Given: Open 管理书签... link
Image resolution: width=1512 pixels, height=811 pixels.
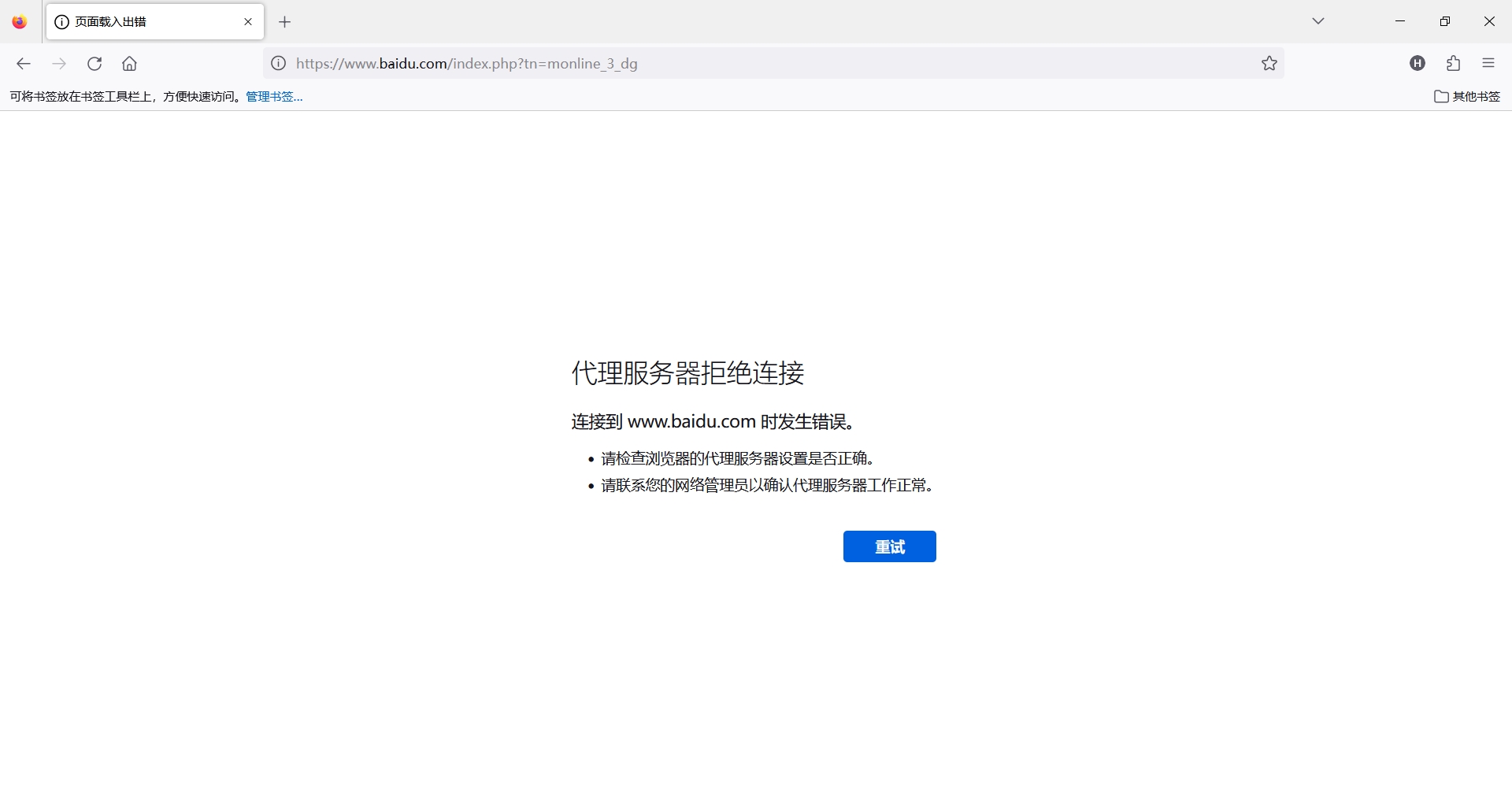Looking at the screenshot, I should coord(274,97).
